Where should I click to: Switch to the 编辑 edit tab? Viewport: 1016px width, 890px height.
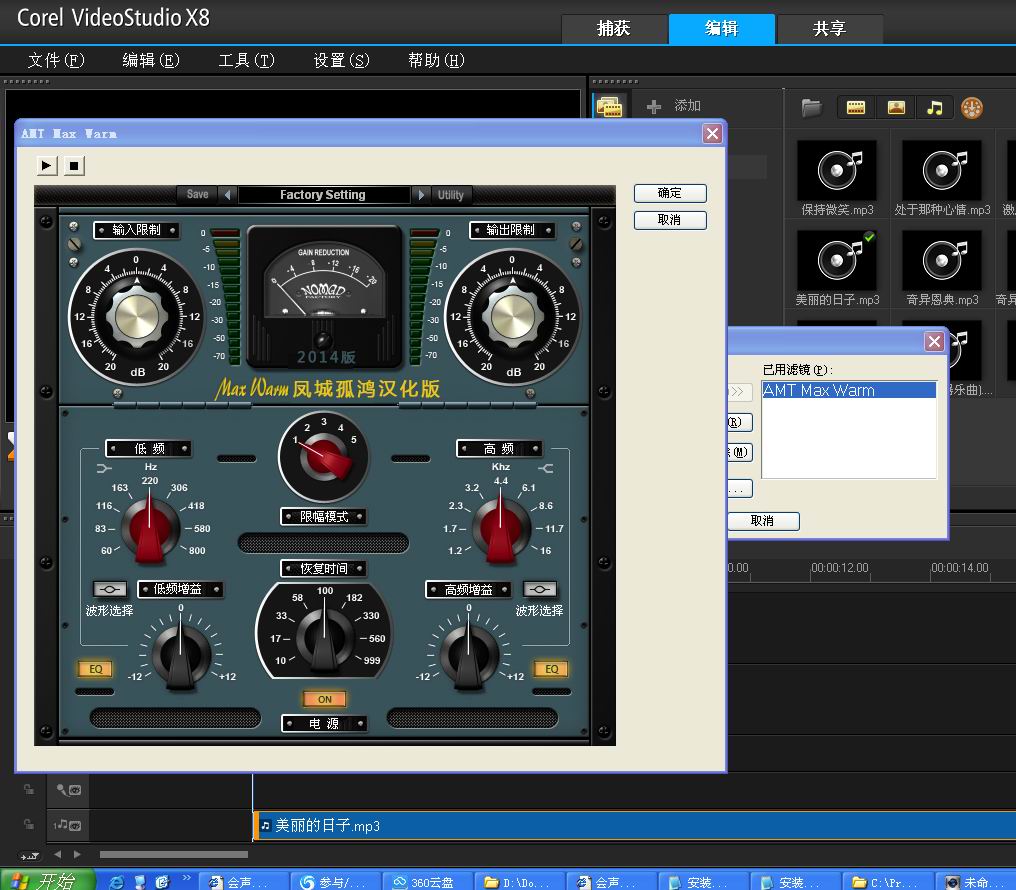(x=722, y=29)
